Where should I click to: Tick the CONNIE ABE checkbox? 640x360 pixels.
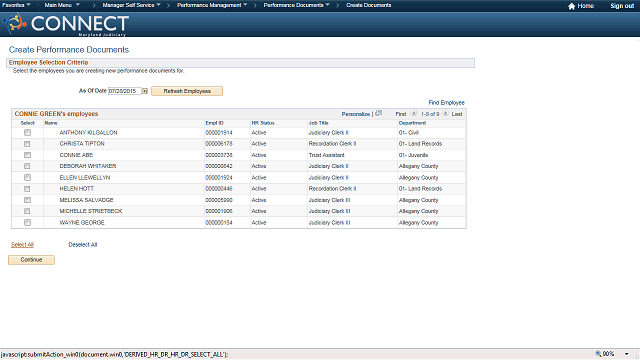pyautogui.click(x=27, y=155)
